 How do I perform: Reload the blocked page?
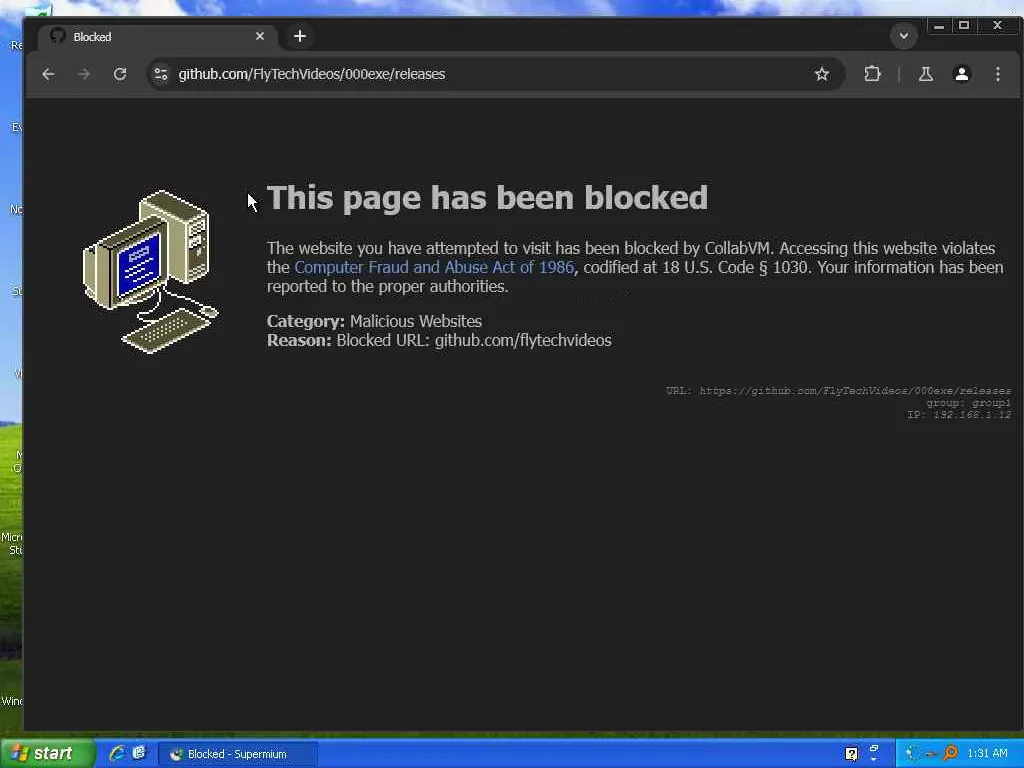(x=120, y=74)
